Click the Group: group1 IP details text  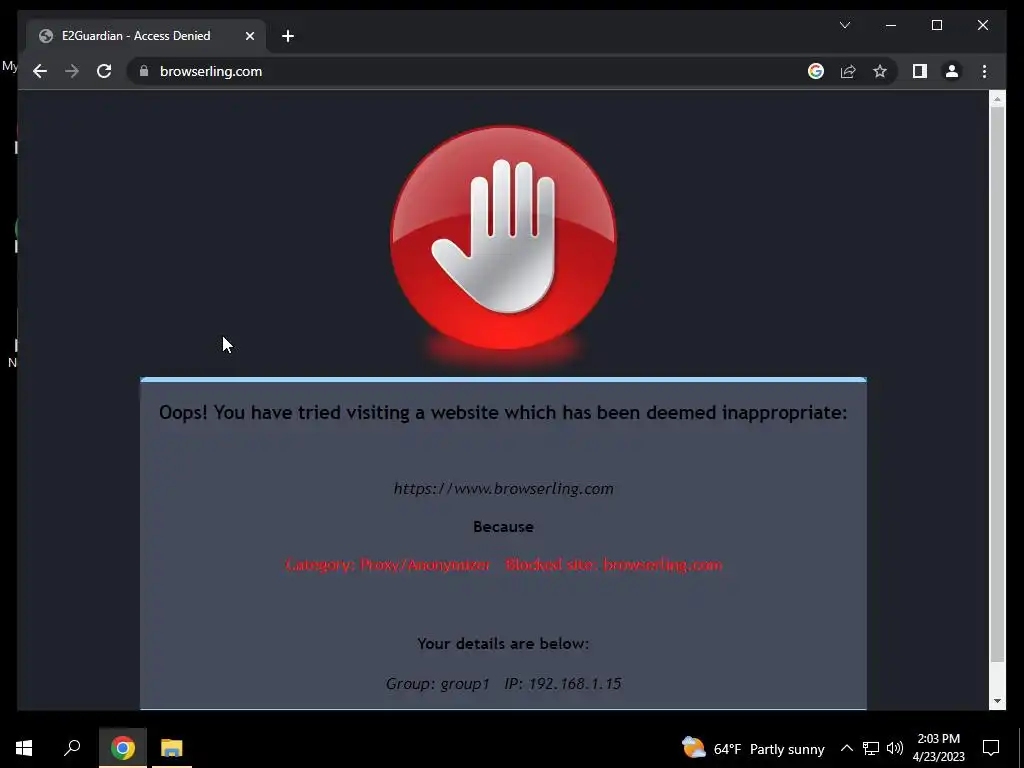pos(504,684)
